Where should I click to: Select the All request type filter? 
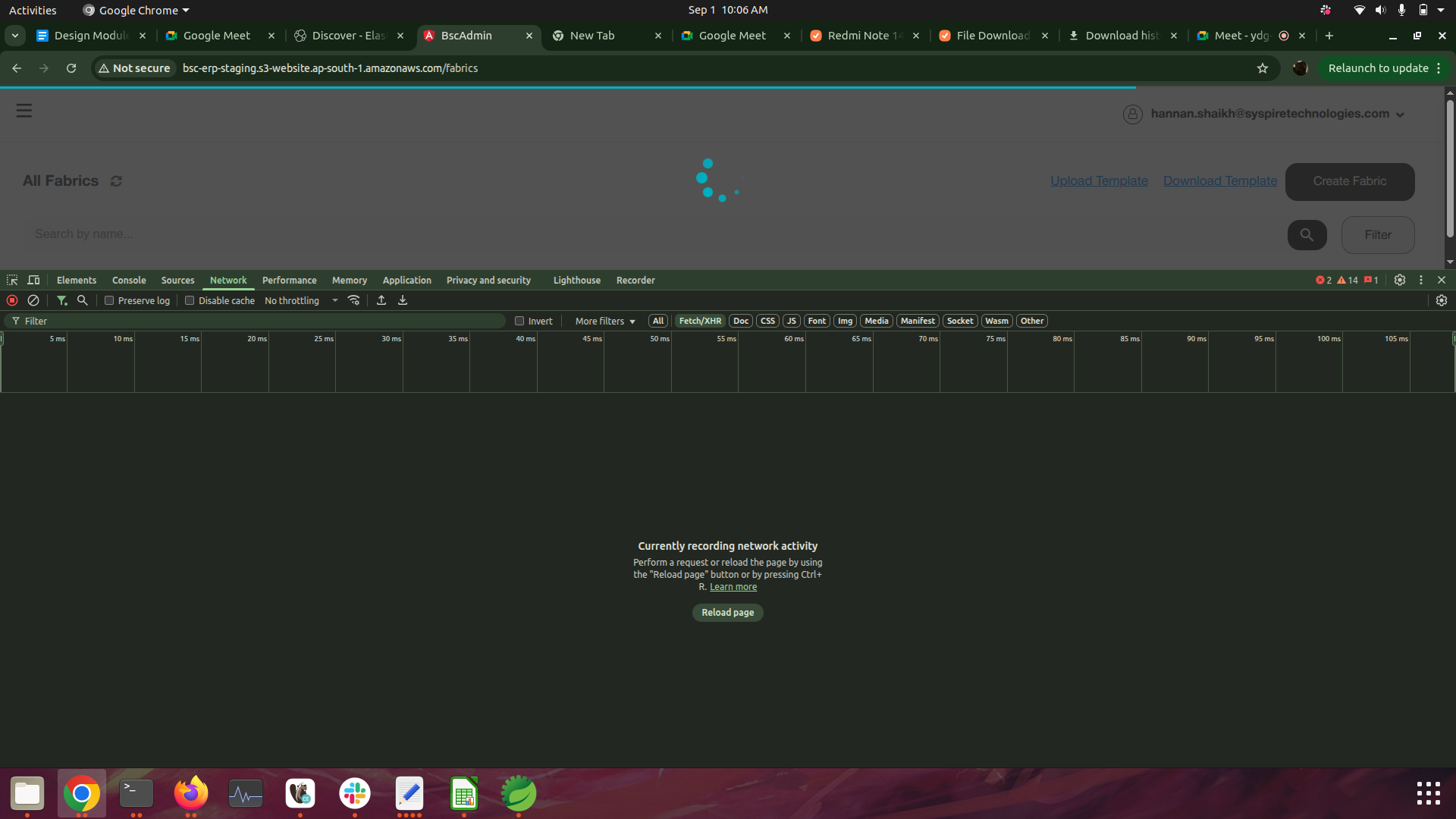[x=658, y=321]
